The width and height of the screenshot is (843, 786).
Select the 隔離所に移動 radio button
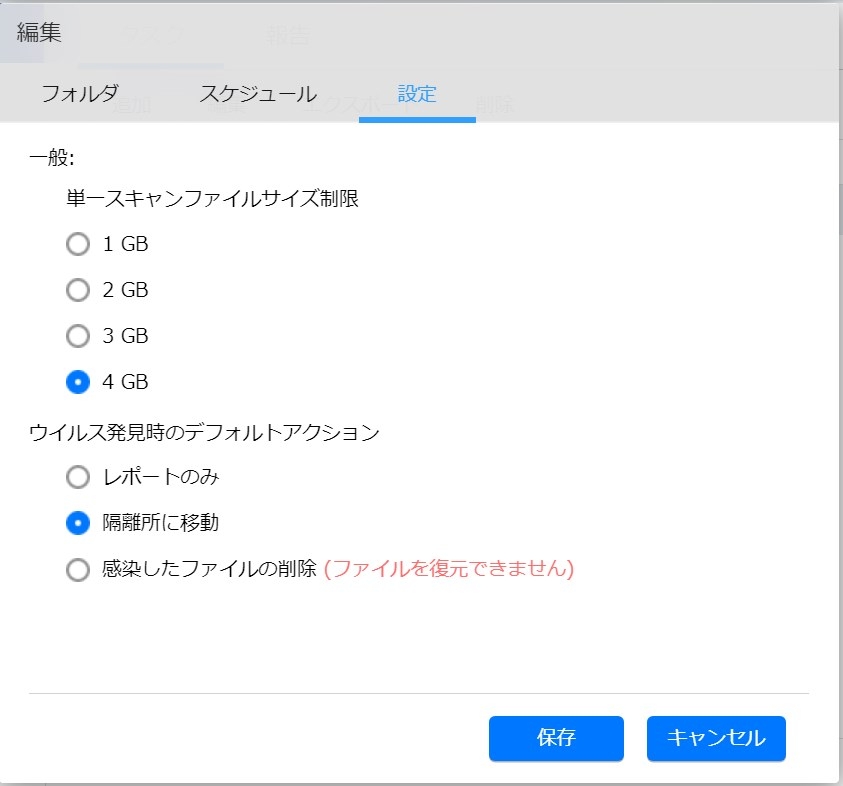78,523
